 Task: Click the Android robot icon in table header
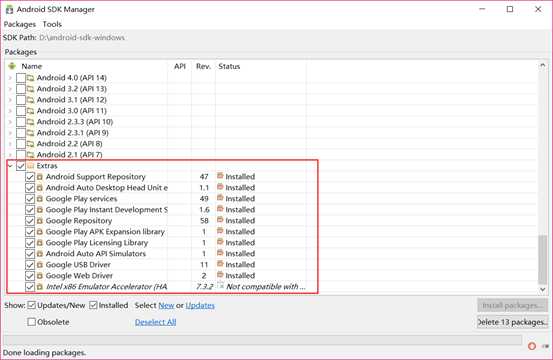12,66
